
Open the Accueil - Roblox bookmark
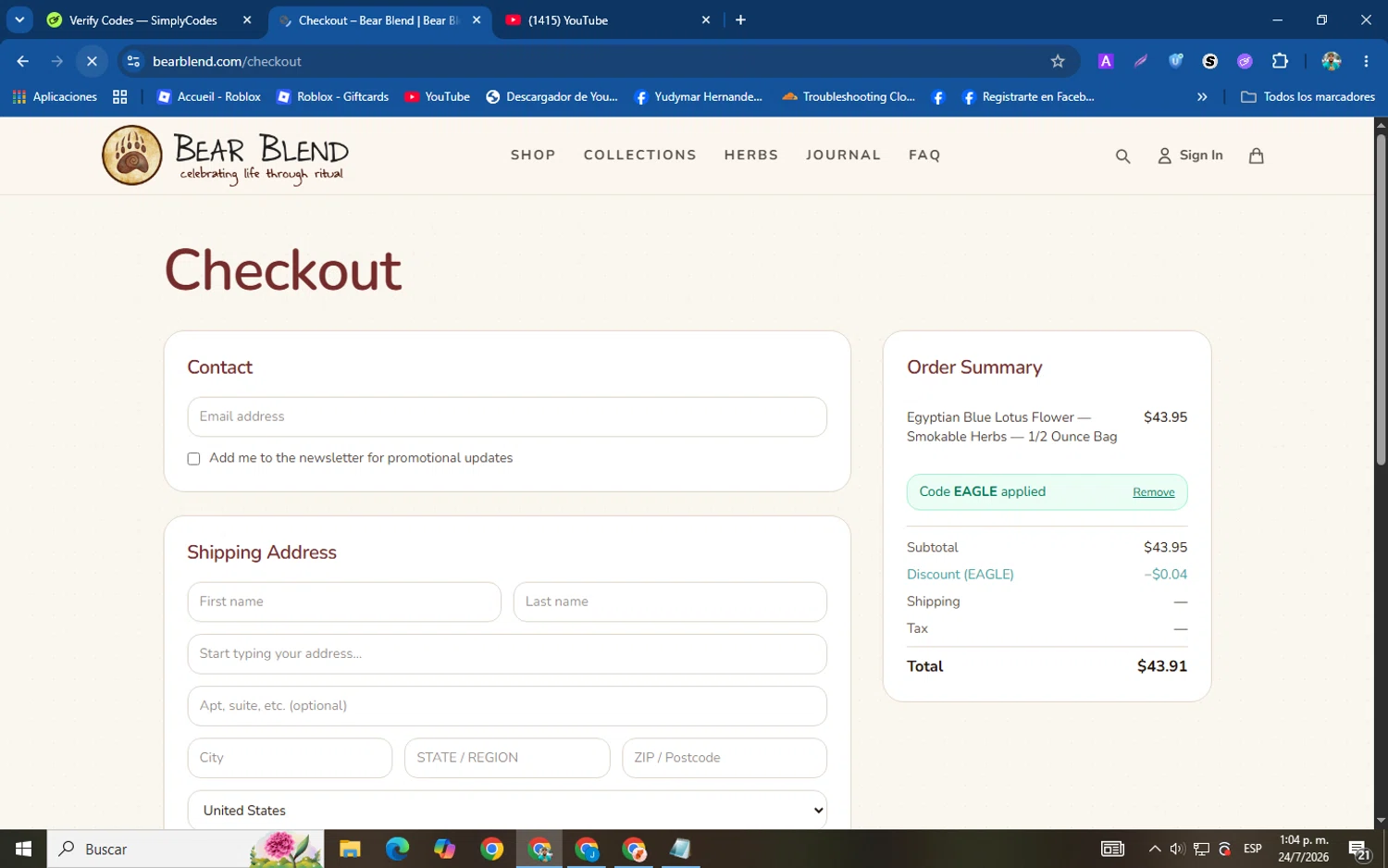(209, 96)
